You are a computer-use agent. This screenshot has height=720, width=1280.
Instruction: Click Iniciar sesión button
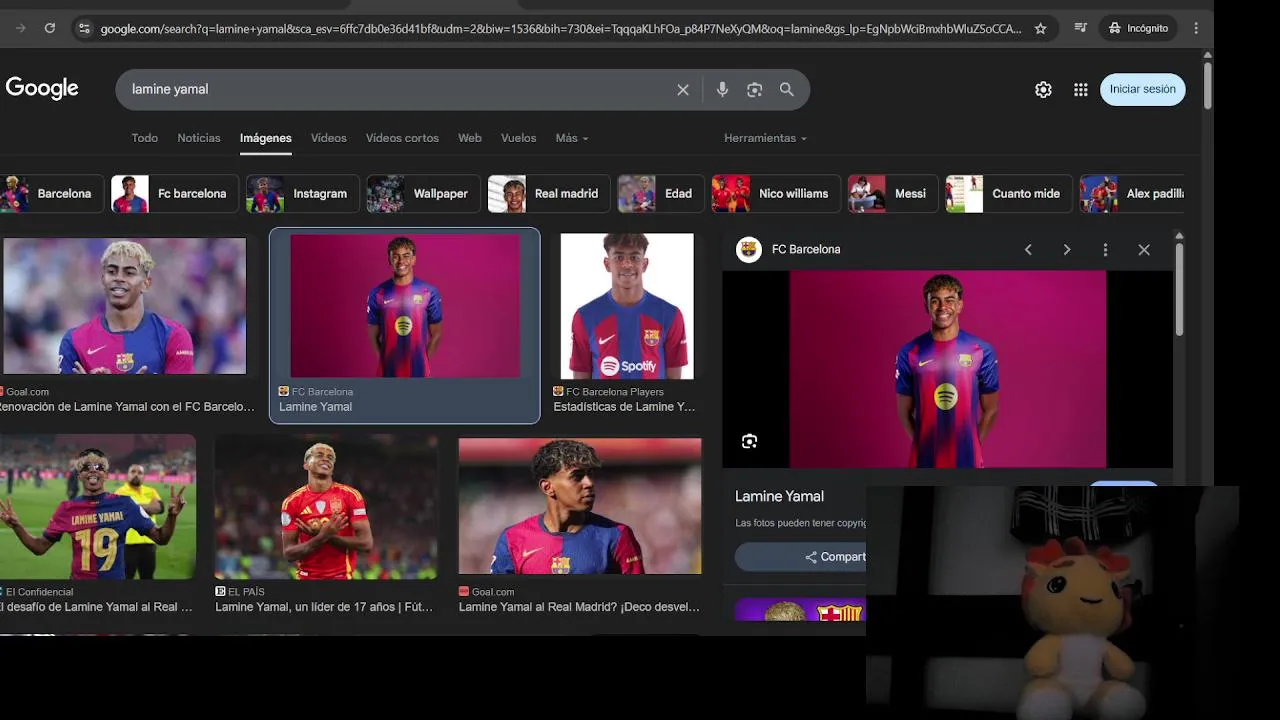pyautogui.click(x=1143, y=89)
